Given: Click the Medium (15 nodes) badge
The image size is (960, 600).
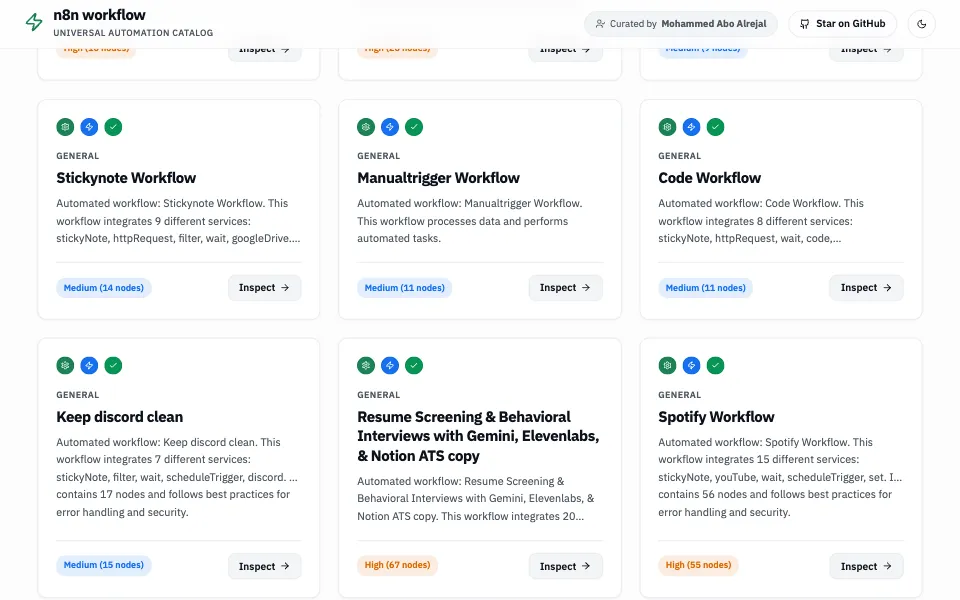Looking at the screenshot, I should [x=103, y=565].
